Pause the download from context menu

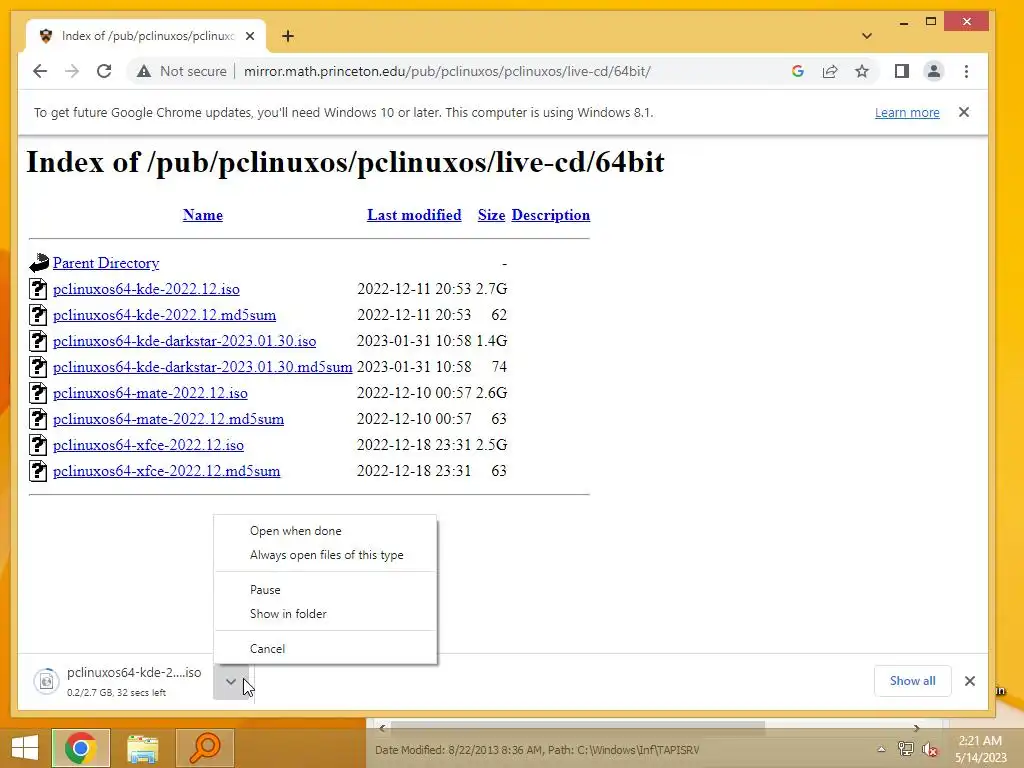point(325,590)
